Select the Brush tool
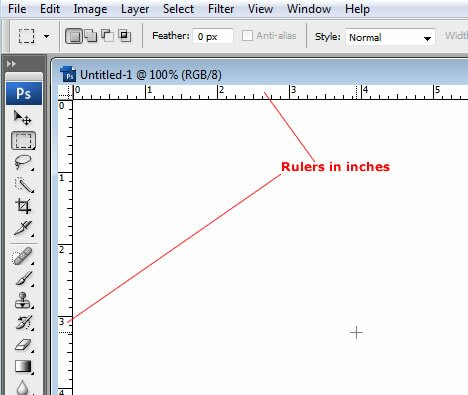 point(24,279)
